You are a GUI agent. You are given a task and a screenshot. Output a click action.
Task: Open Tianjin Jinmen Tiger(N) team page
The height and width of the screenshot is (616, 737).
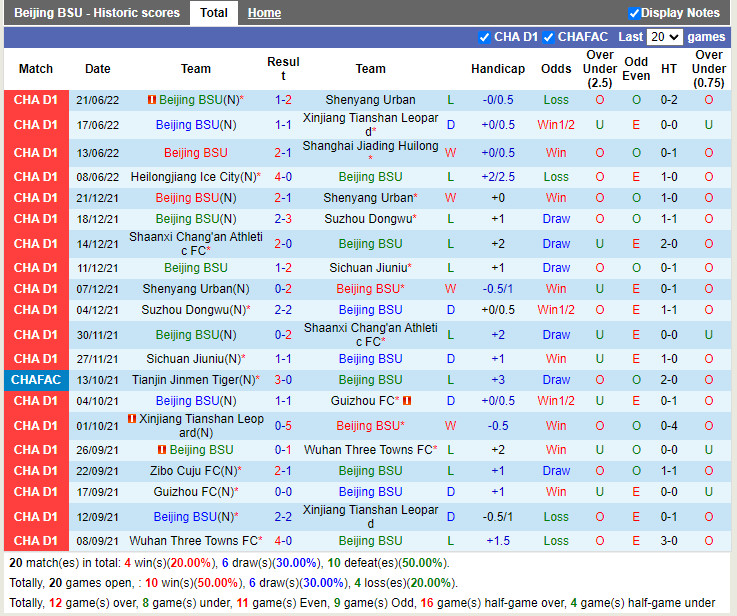pos(192,380)
